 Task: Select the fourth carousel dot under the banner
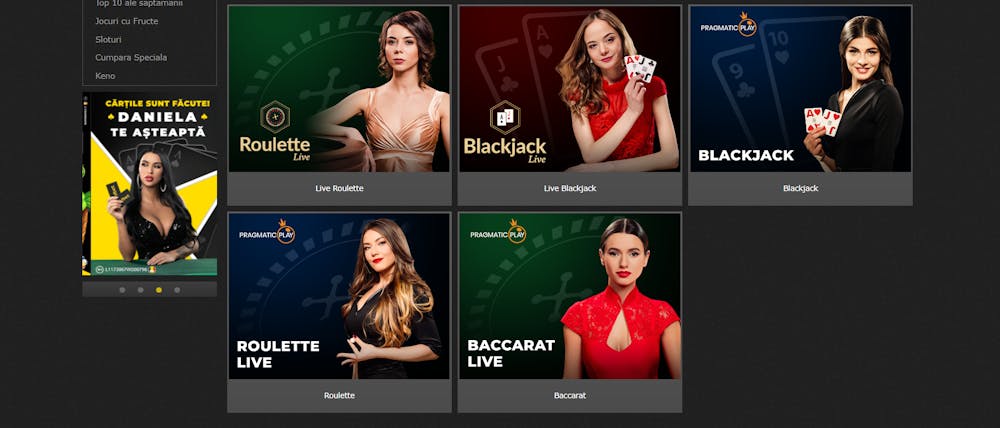pos(177,290)
